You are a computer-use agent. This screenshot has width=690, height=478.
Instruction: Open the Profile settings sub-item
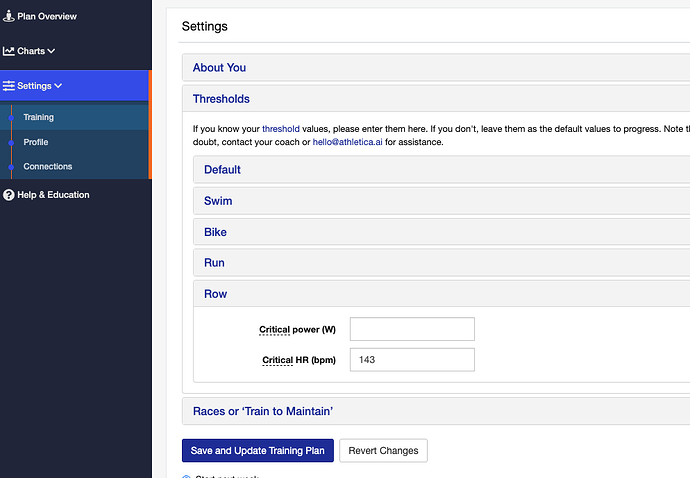[x=36, y=142]
